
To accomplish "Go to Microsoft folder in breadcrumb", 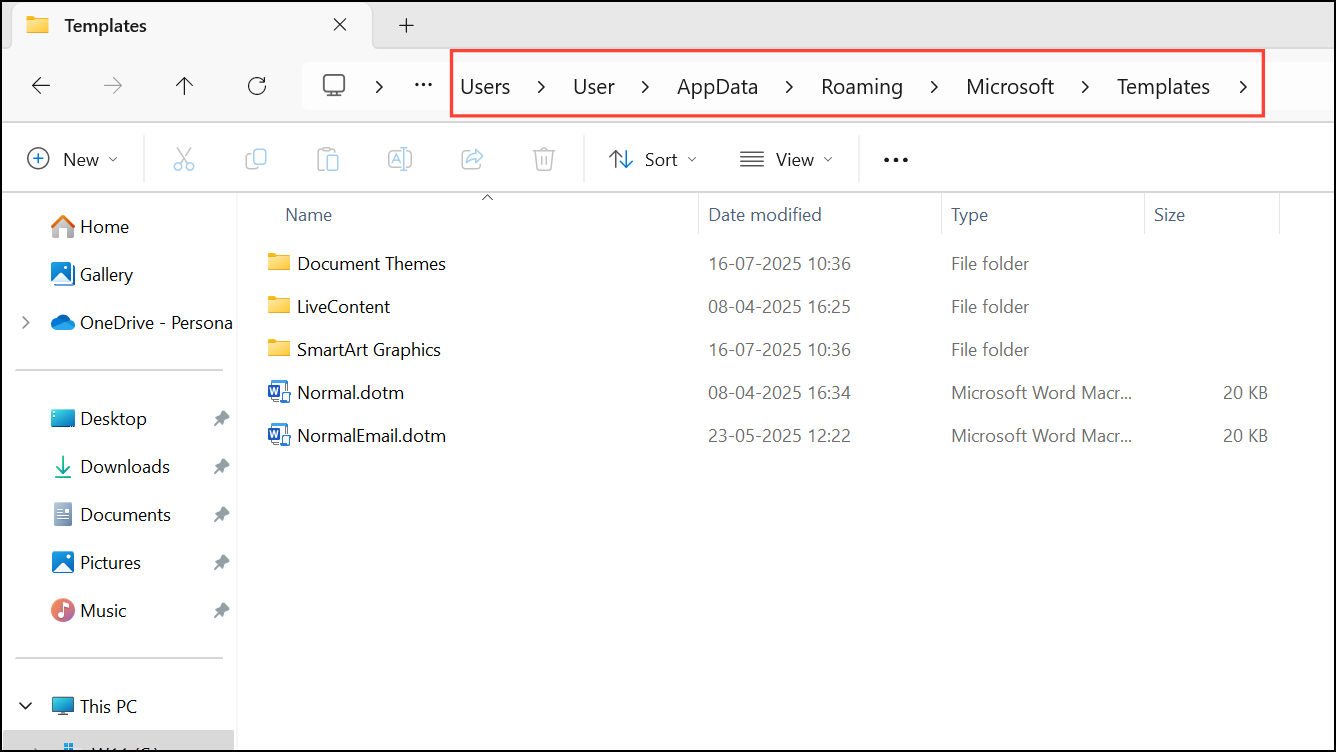I will 1010,87.
